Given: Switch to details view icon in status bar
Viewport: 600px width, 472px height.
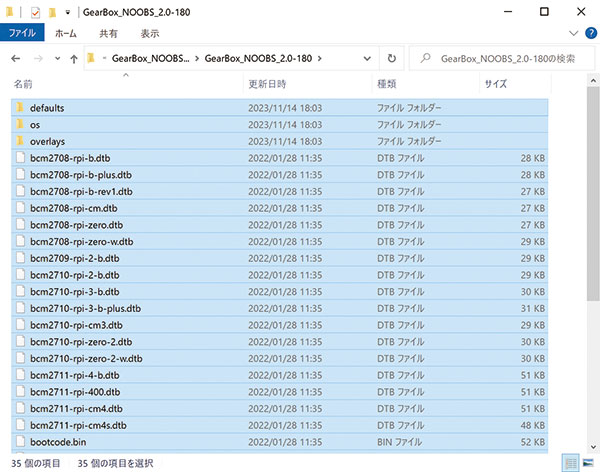Looking at the screenshot, I should click(x=568, y=462).
